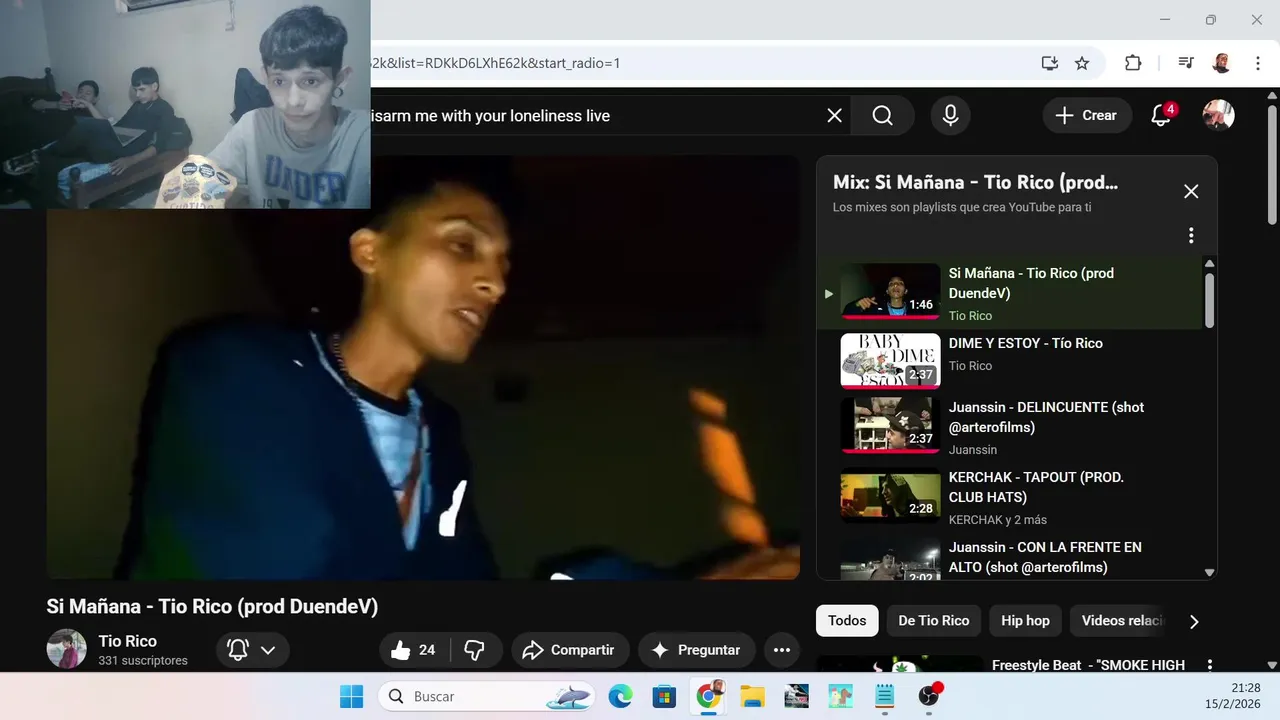Open the Crear menu
This screenshot has height=720, width=1280.
[1087, 116]
